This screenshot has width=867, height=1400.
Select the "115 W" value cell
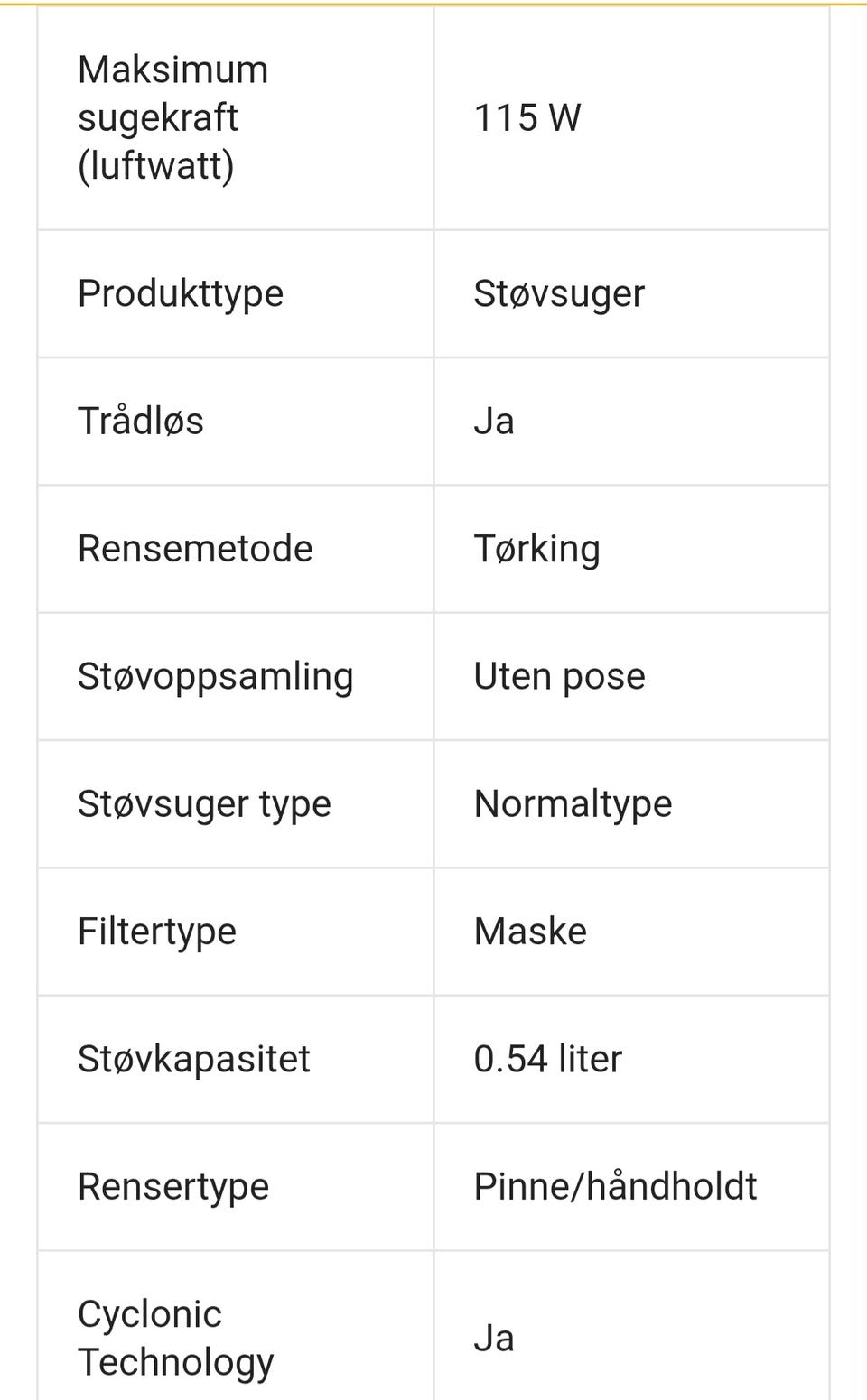pyautogui.click(x=527, y=118)
